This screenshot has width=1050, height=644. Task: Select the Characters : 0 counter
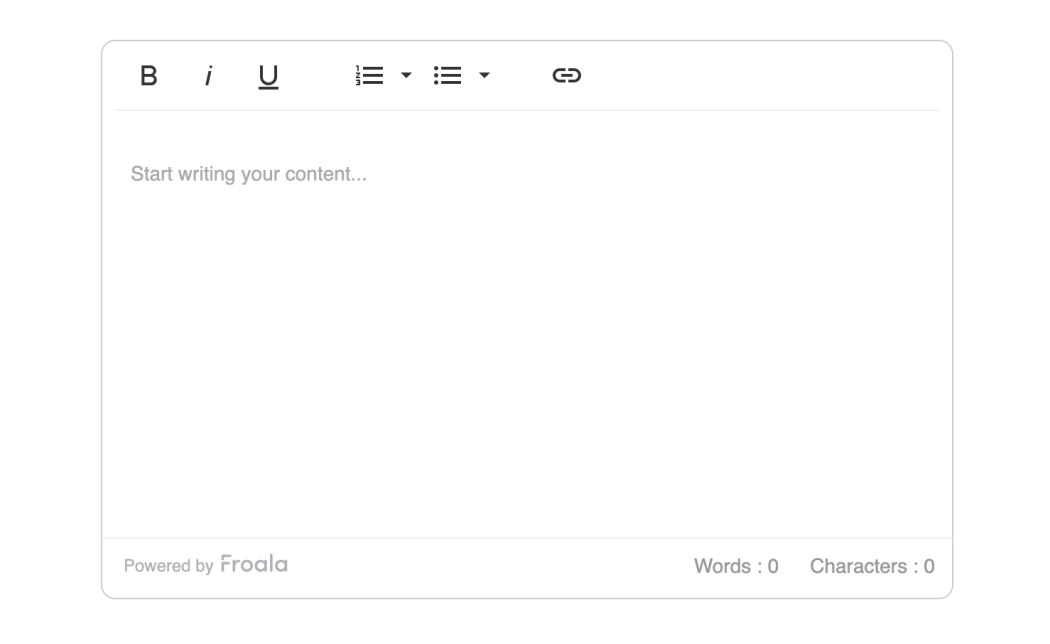(872, 566)
